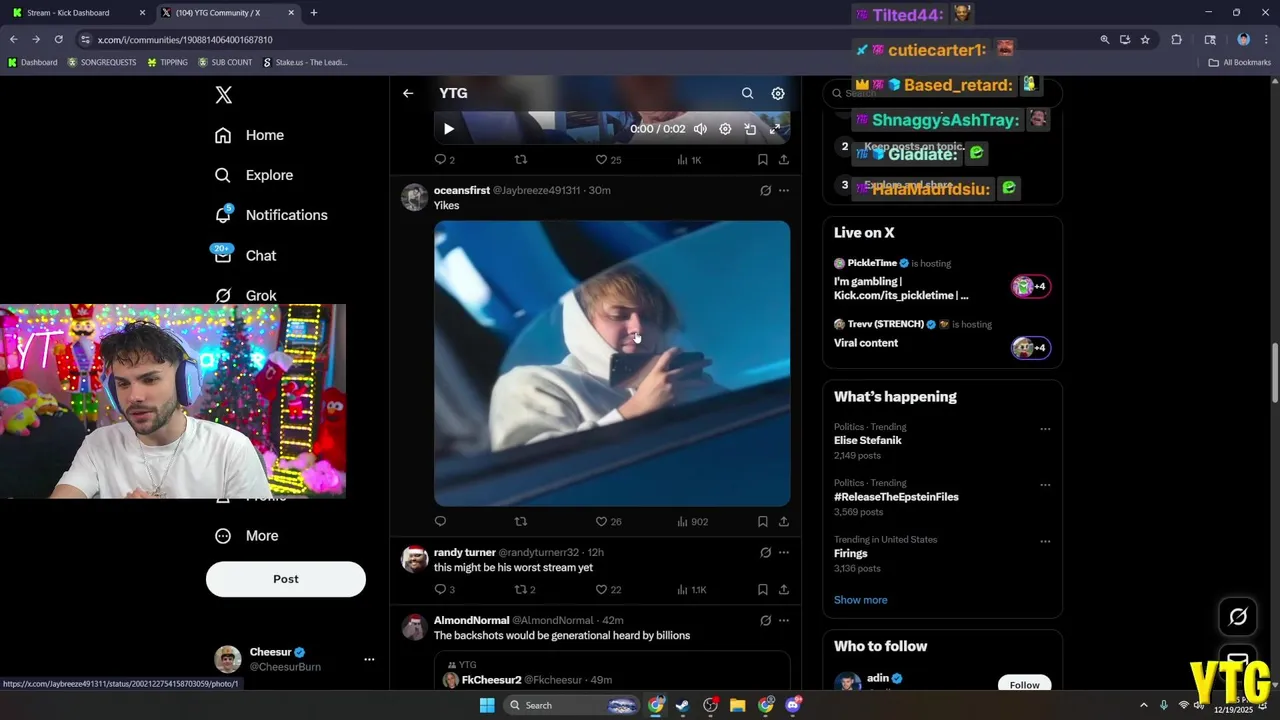Screen dimensions: 1280x720
Task: Reply to randy turner's post
Action: click(444, 590)
